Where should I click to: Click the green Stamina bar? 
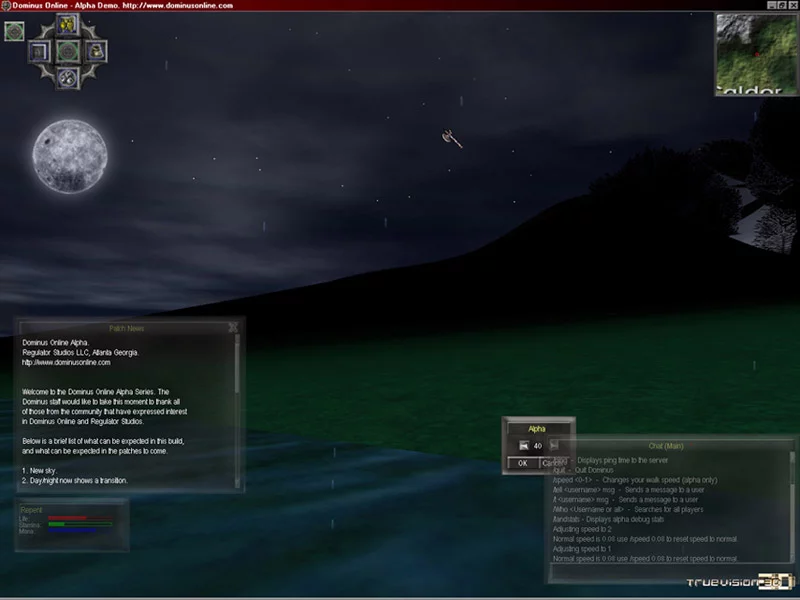tap(80, 524)
